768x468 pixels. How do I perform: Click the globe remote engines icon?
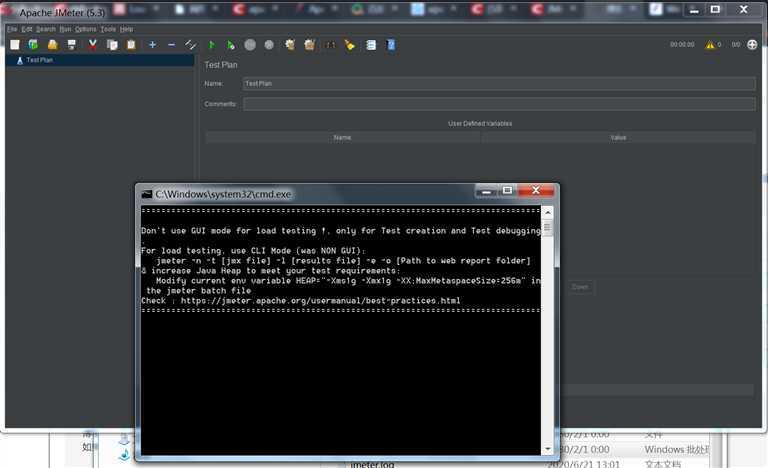coord(752,45)
